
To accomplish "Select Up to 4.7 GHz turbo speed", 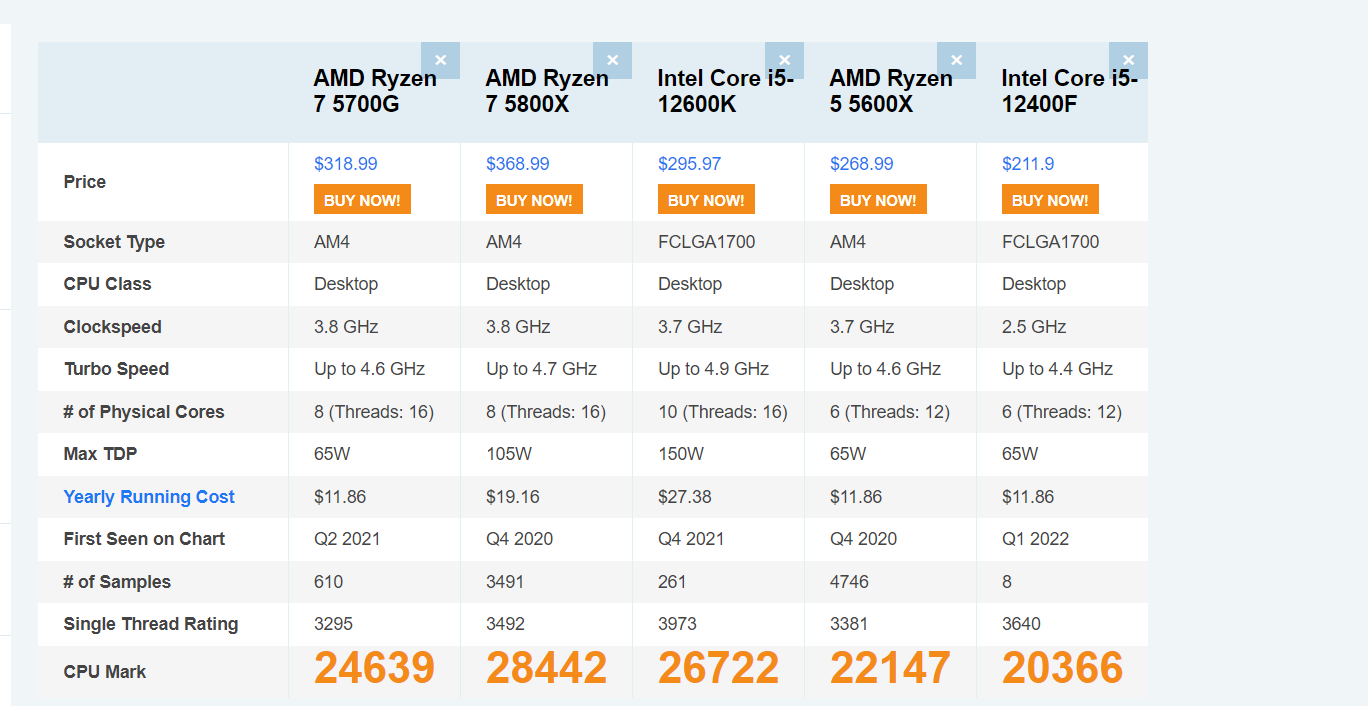I will coord(542,369).
